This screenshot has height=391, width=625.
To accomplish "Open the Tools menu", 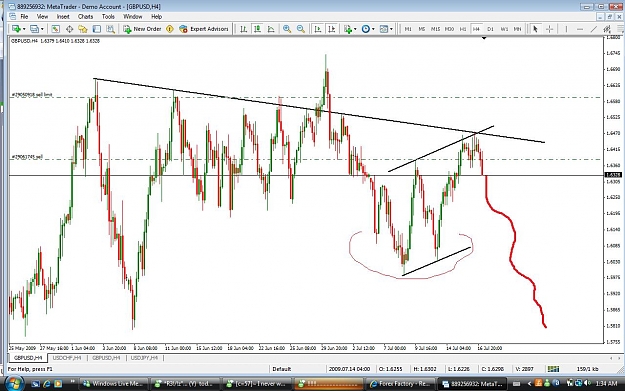I will (x=108, y=16).
